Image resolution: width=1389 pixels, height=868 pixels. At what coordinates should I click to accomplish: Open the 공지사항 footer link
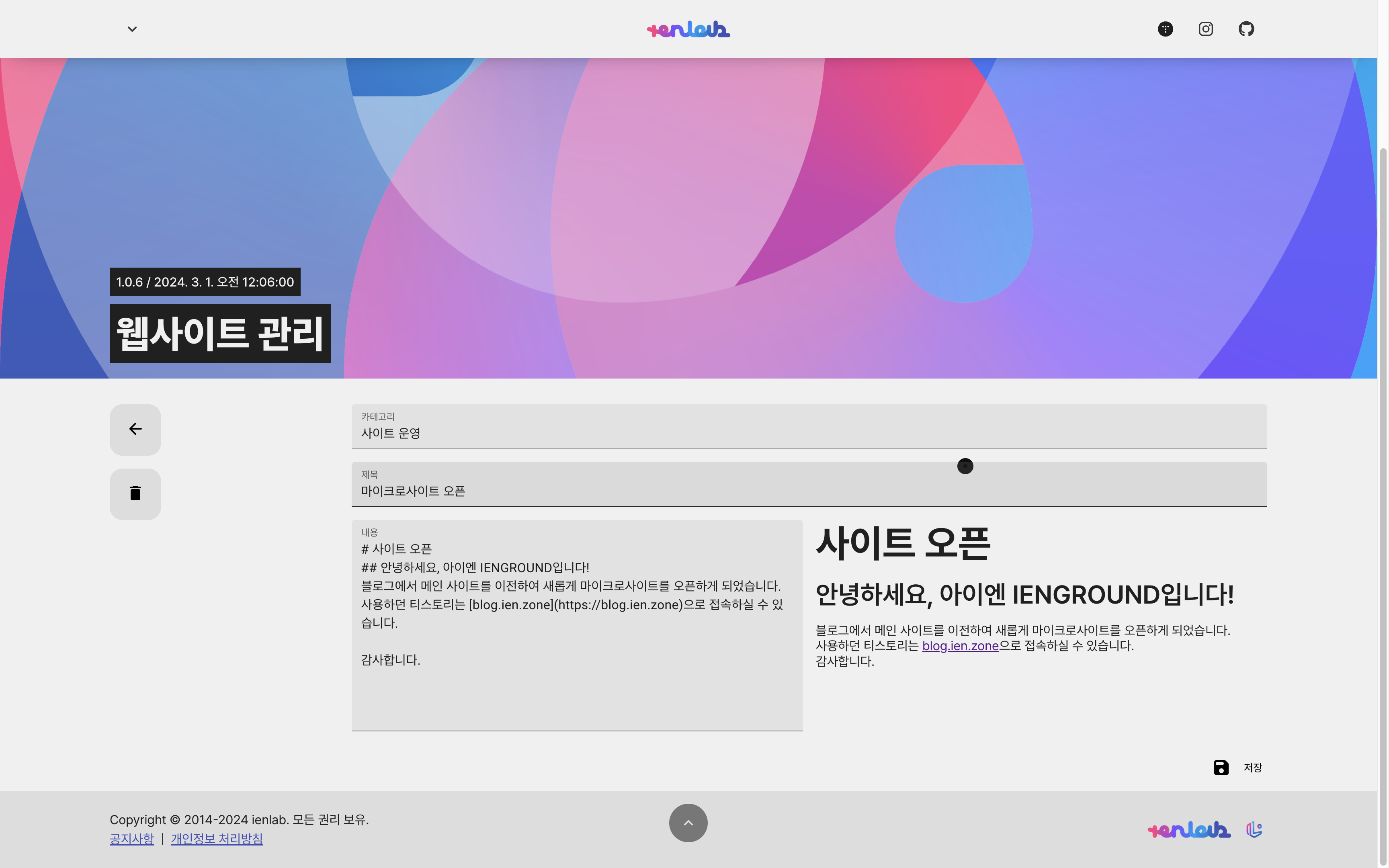click(x=132, y=839)
